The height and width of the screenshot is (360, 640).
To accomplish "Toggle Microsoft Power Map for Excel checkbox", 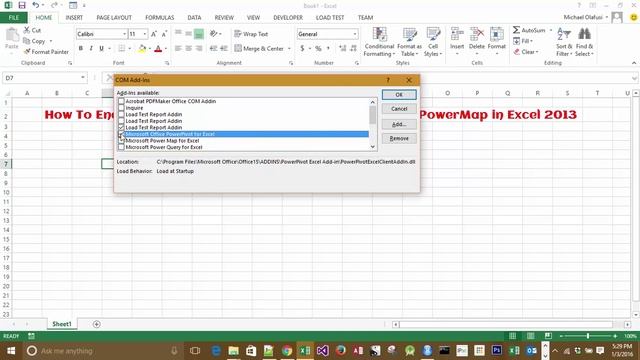I will pos(121,140).
